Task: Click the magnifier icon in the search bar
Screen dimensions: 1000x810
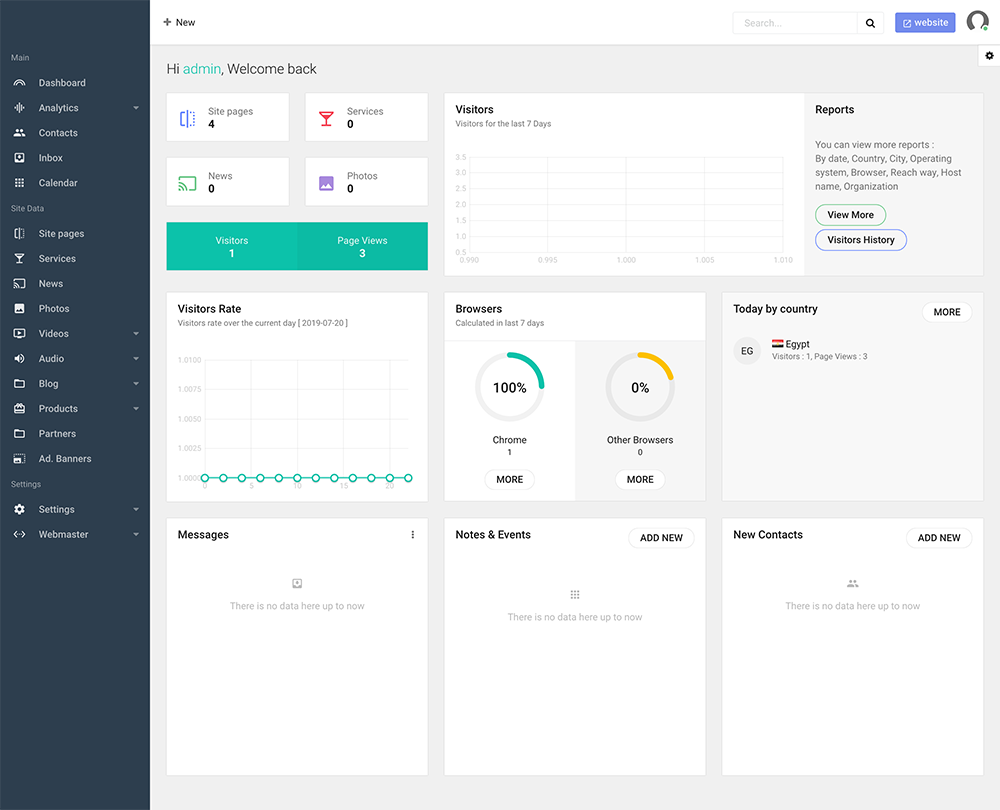Action: point(869,22)
